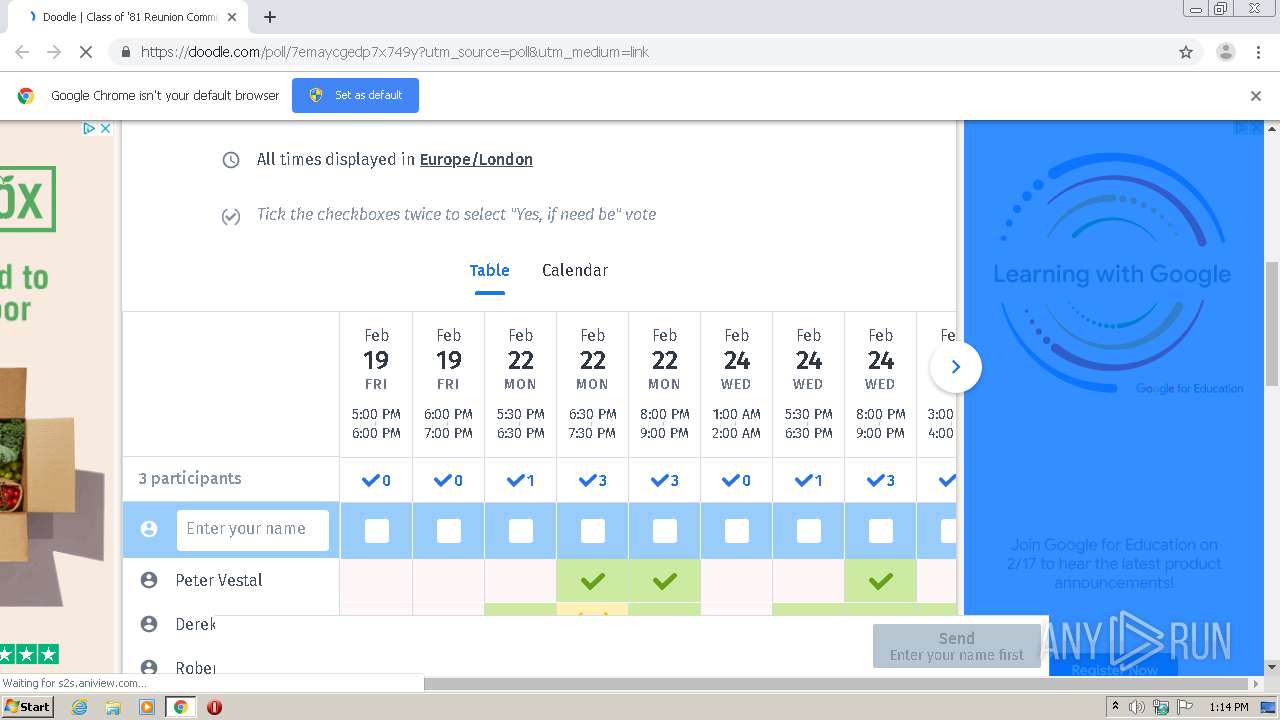1280x720 pixels.
Task: Bookmark this page with the star icon
Action: click(1186, 52)
